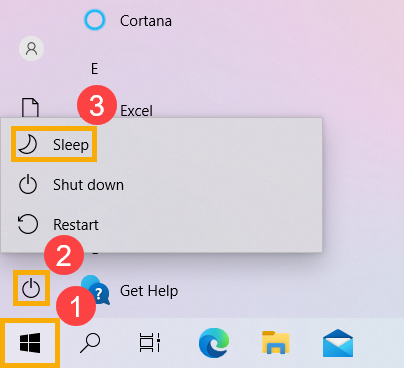Image resolution: width=404 pixels, height=368 pixels.
Task: Click the Power icon in Start sidebar
Action: (x=31, y=288)
